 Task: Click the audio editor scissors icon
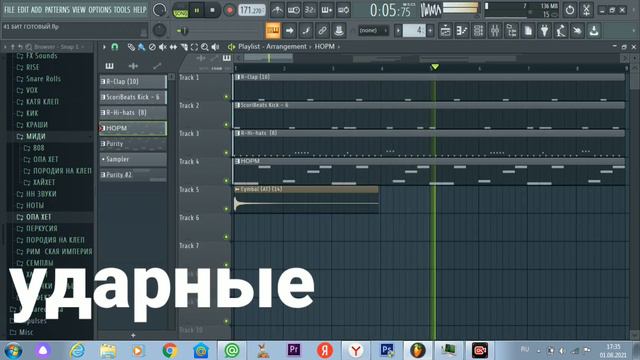click(587, 10)
